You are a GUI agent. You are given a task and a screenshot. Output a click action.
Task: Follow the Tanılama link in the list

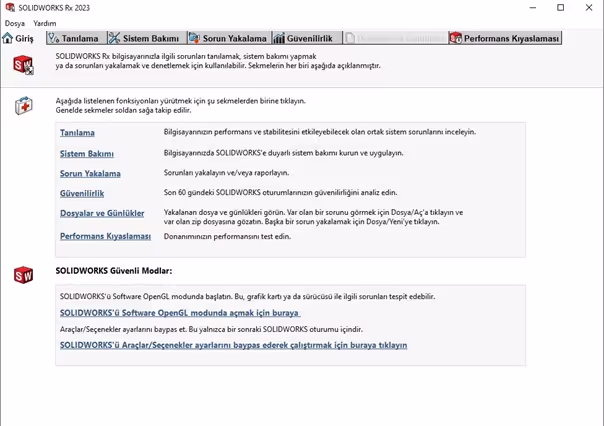77,132
